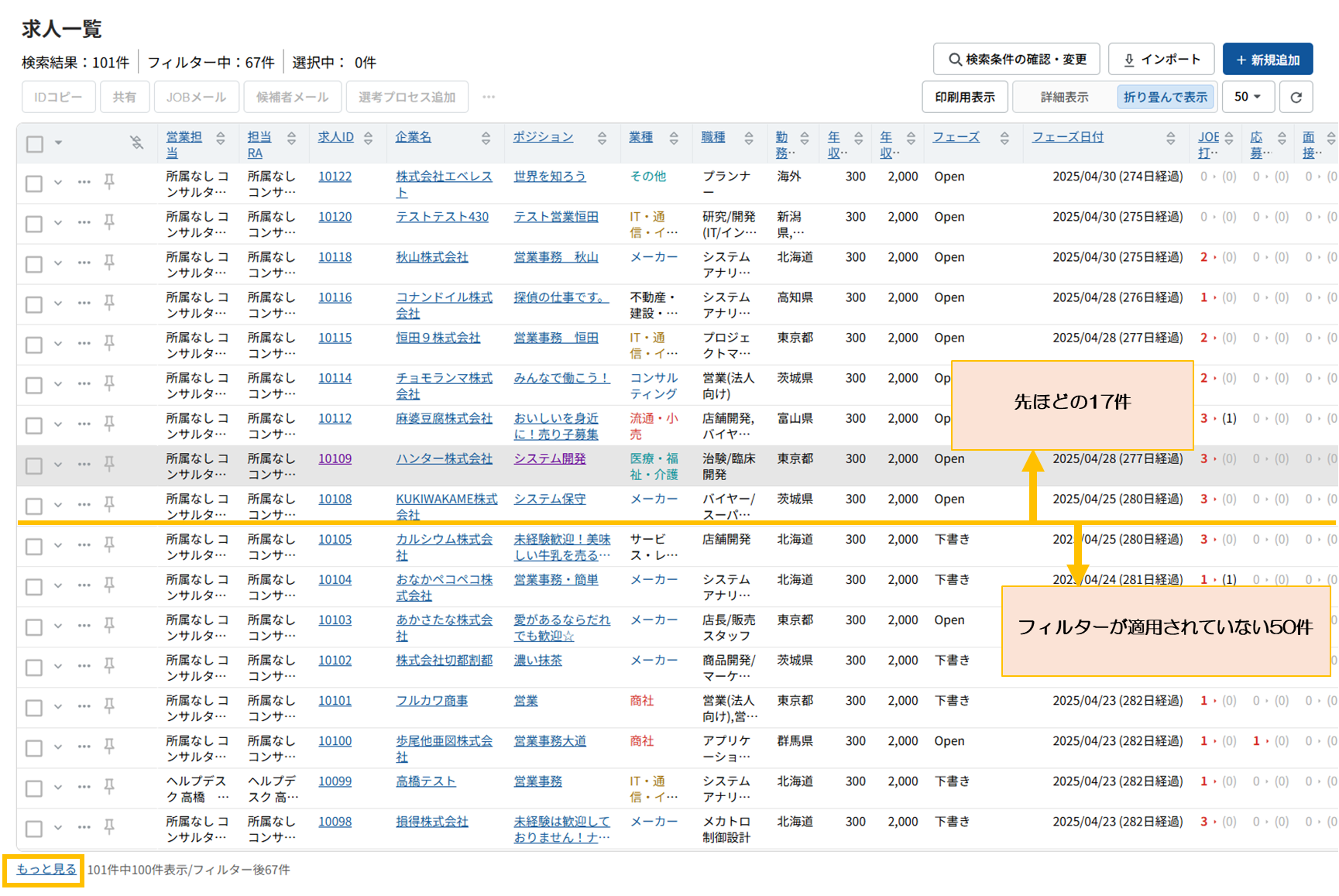Check the checkbox for job 10120

34,224
